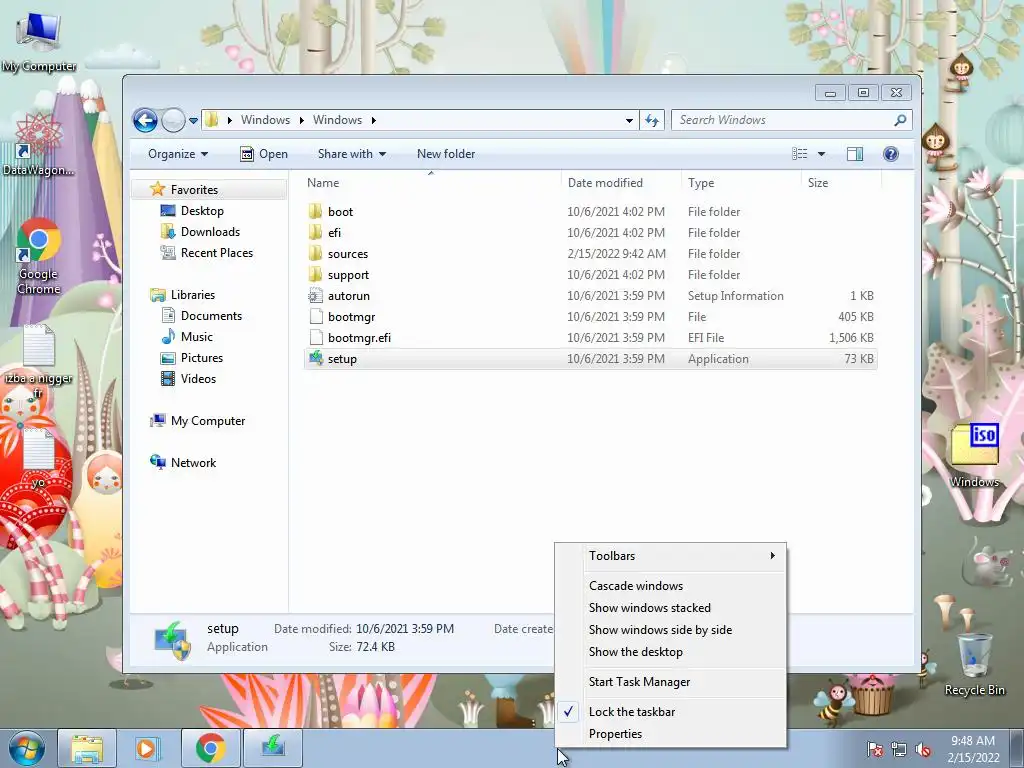Open Windows Explorer from taskbar
The image size is (1024, 768).
[x=87, y=748]
